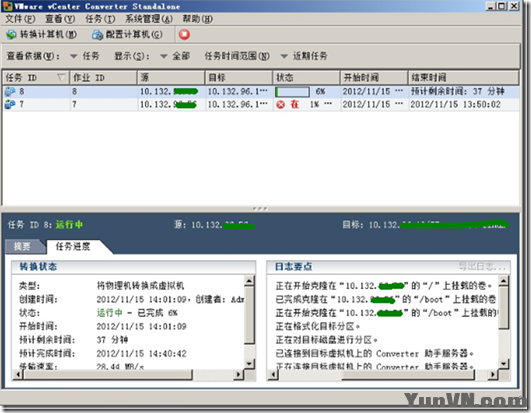The height and width of the screenshot is (413, 531).
Task: Click the Configure Machine (配置计算机) icon
Action: click(97, 35)
